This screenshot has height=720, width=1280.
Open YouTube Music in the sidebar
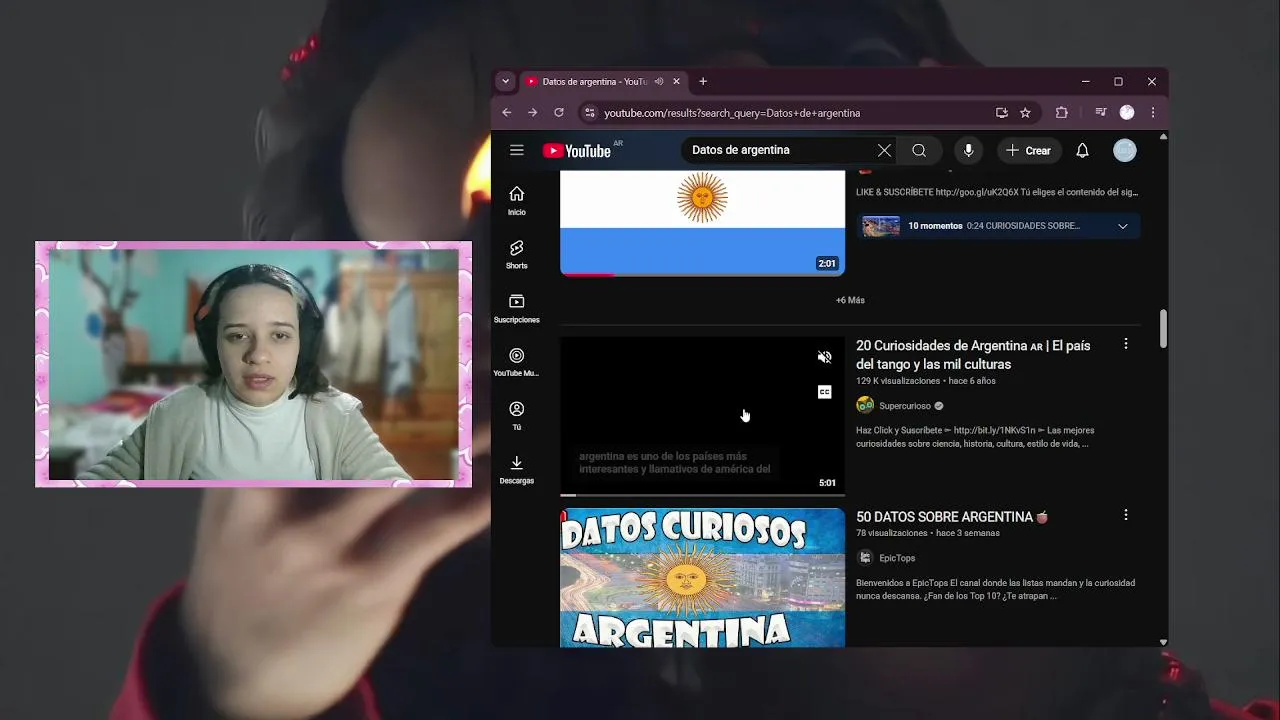(516, 362)
